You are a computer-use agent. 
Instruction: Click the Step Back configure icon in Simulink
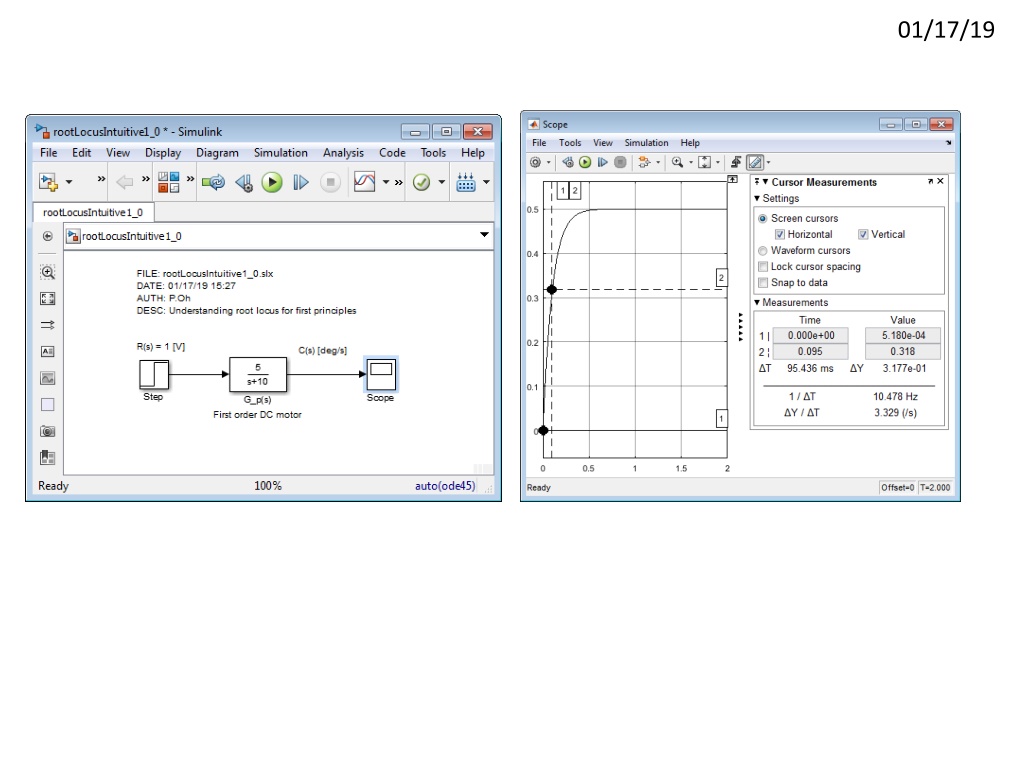pos(244,182)
